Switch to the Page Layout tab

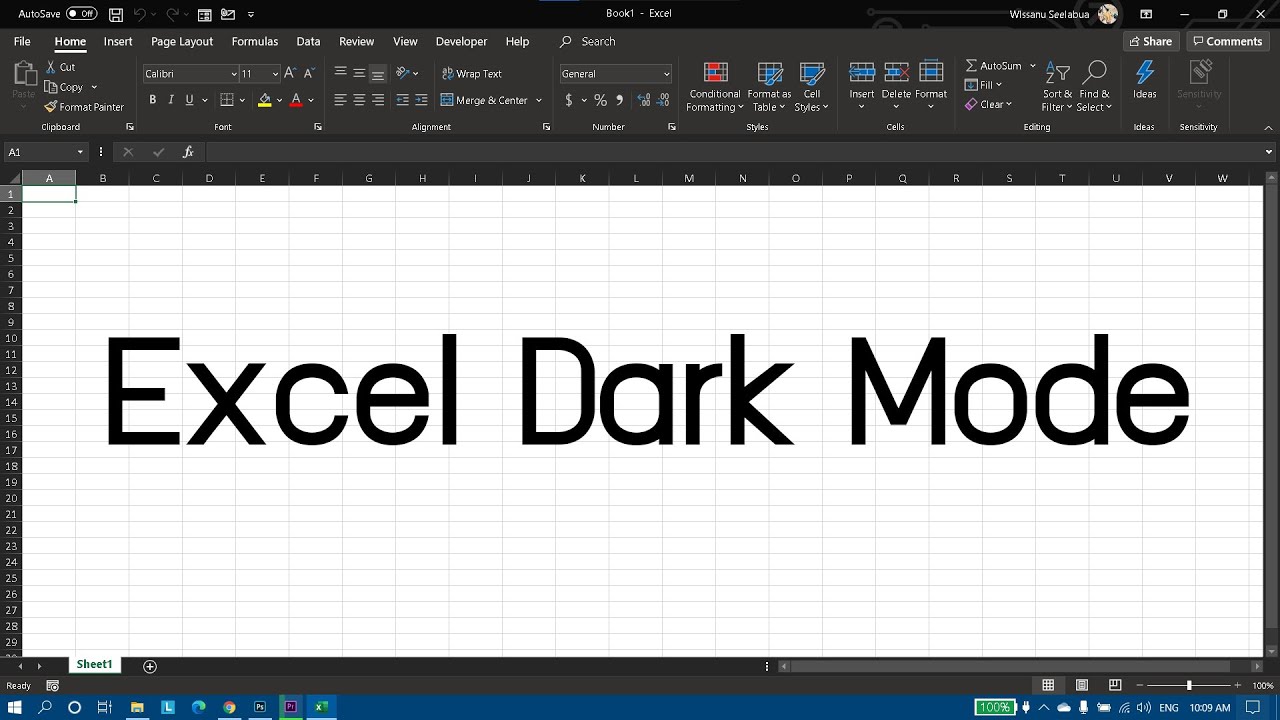pos(182,42)
